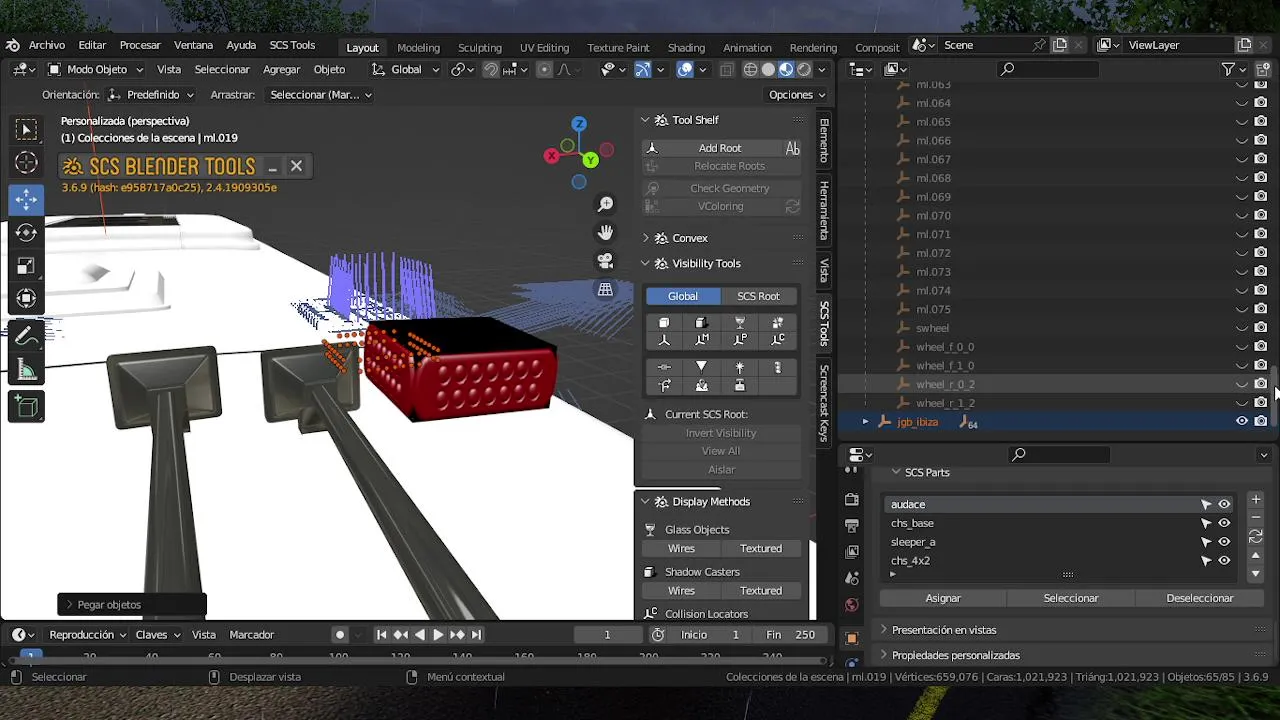Click the Asignar button
Image resolution: width=1280 pixels, height=720 pixels.
[943, 598]
